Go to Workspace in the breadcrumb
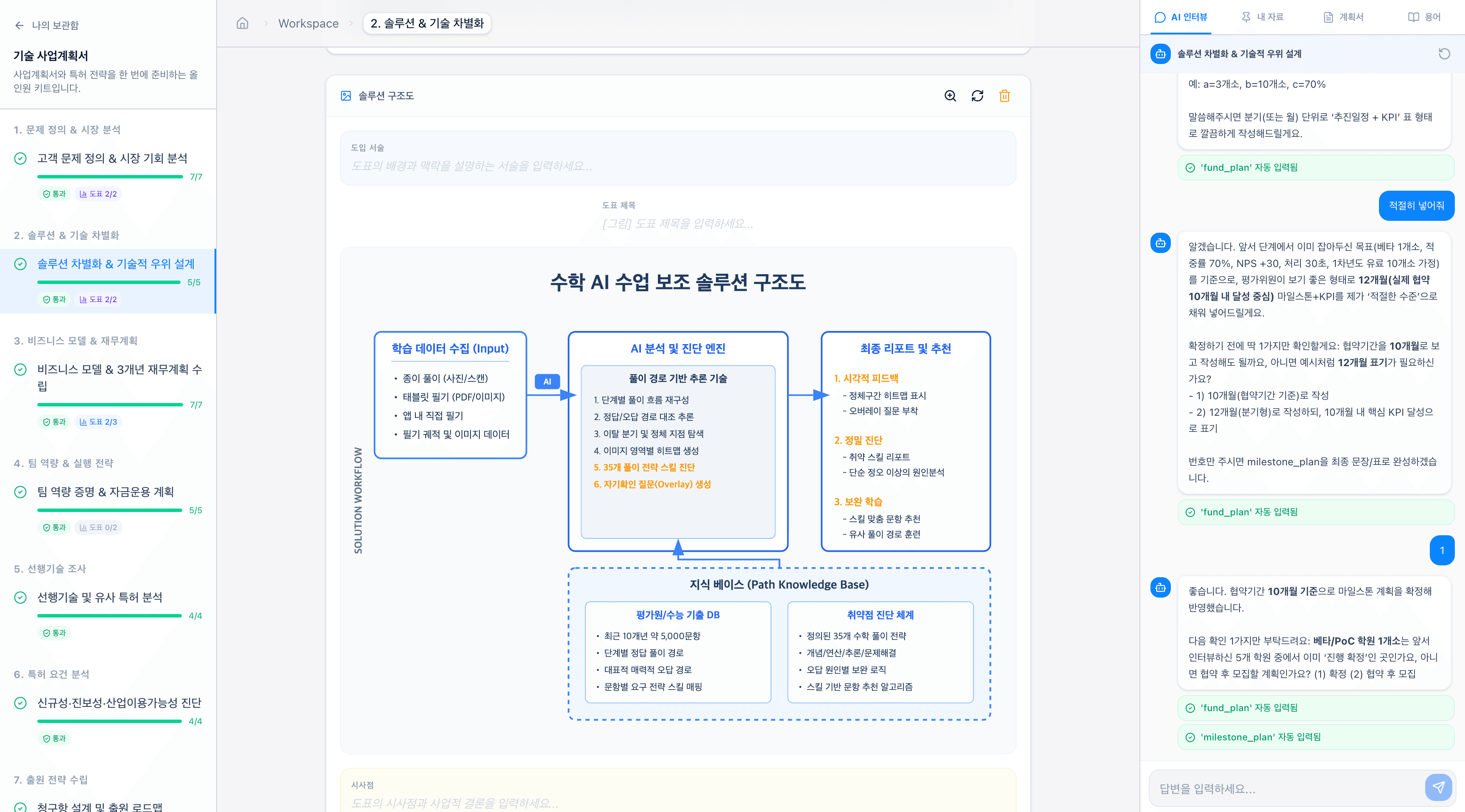 click(308, 23)
